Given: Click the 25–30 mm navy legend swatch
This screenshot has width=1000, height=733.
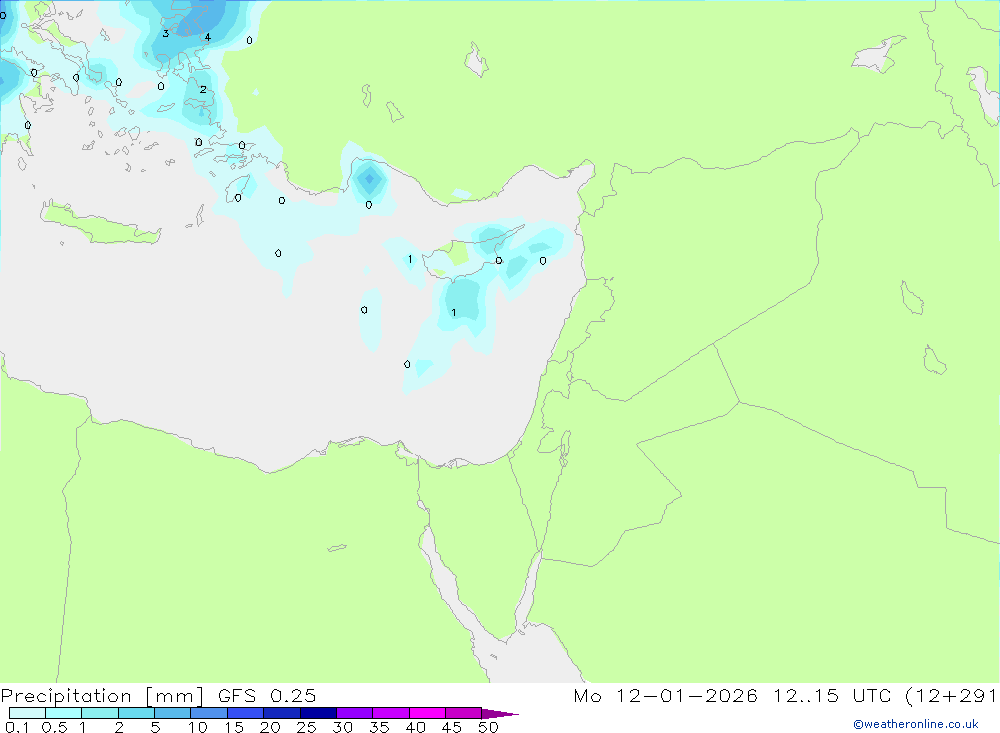Looking at the screenshot, I should [318, 713].
